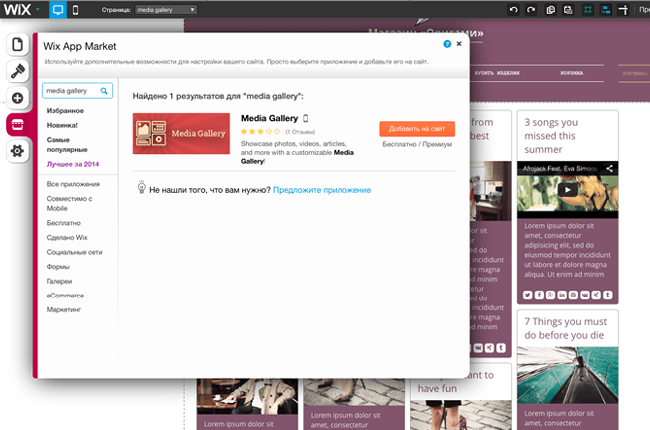Click the Tumblr share icon under video card
650x430 pixels.
tap(607, 295)
